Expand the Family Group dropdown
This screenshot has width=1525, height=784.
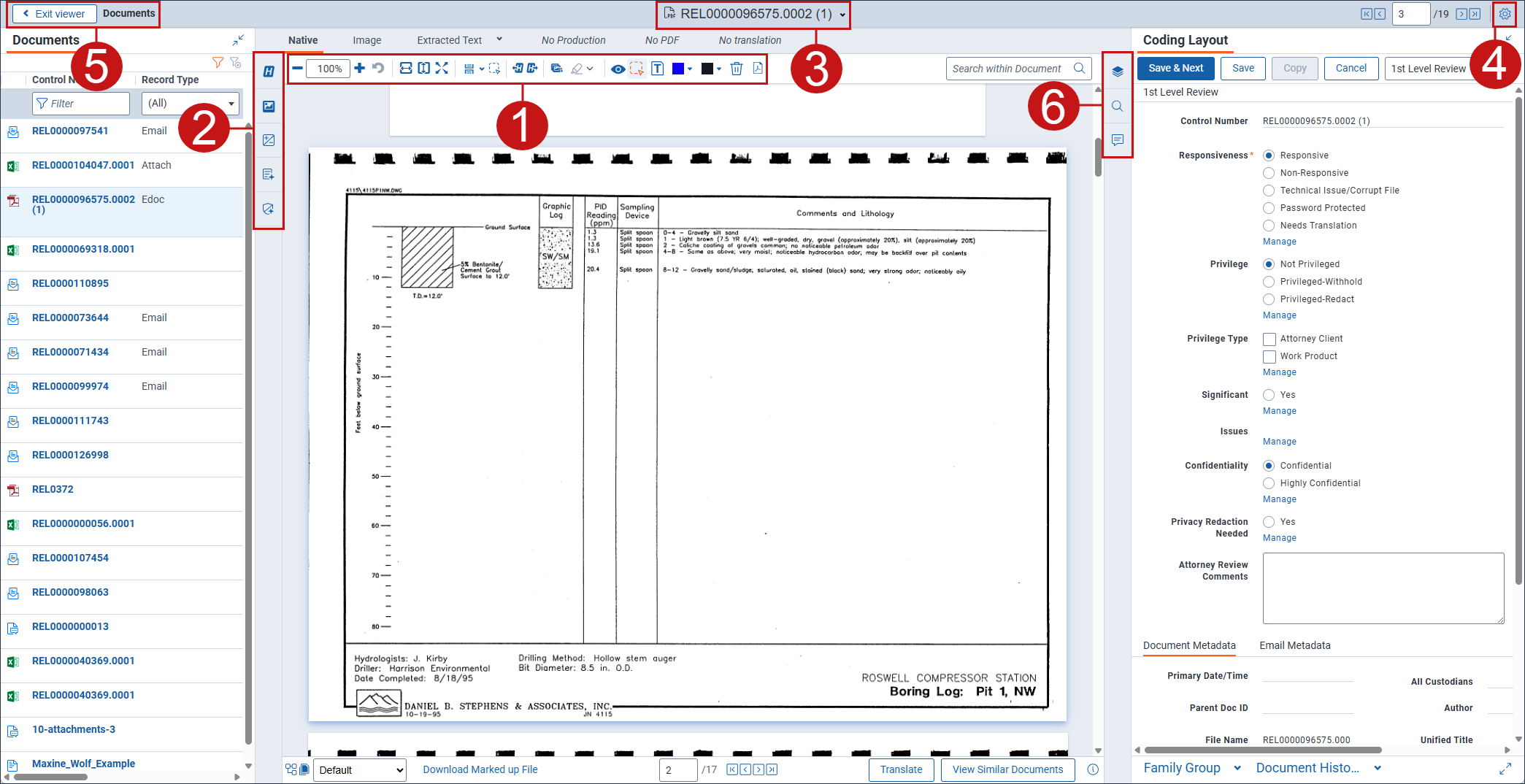click(1237, 768)
